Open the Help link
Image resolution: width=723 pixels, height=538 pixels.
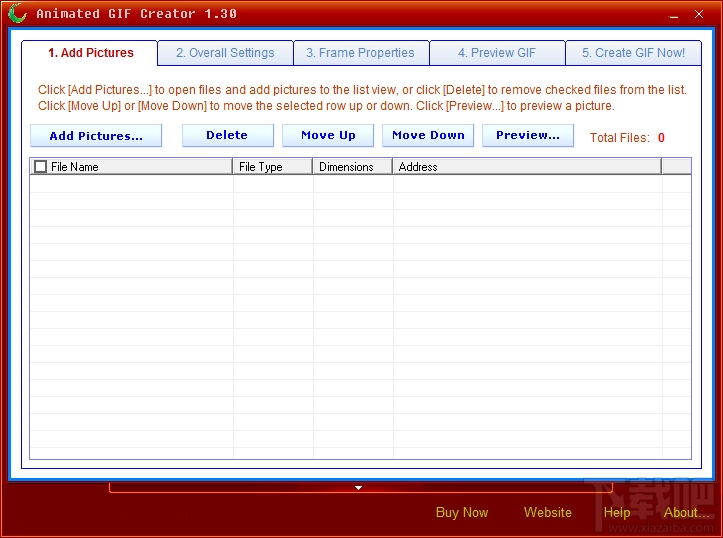point(617,512)
